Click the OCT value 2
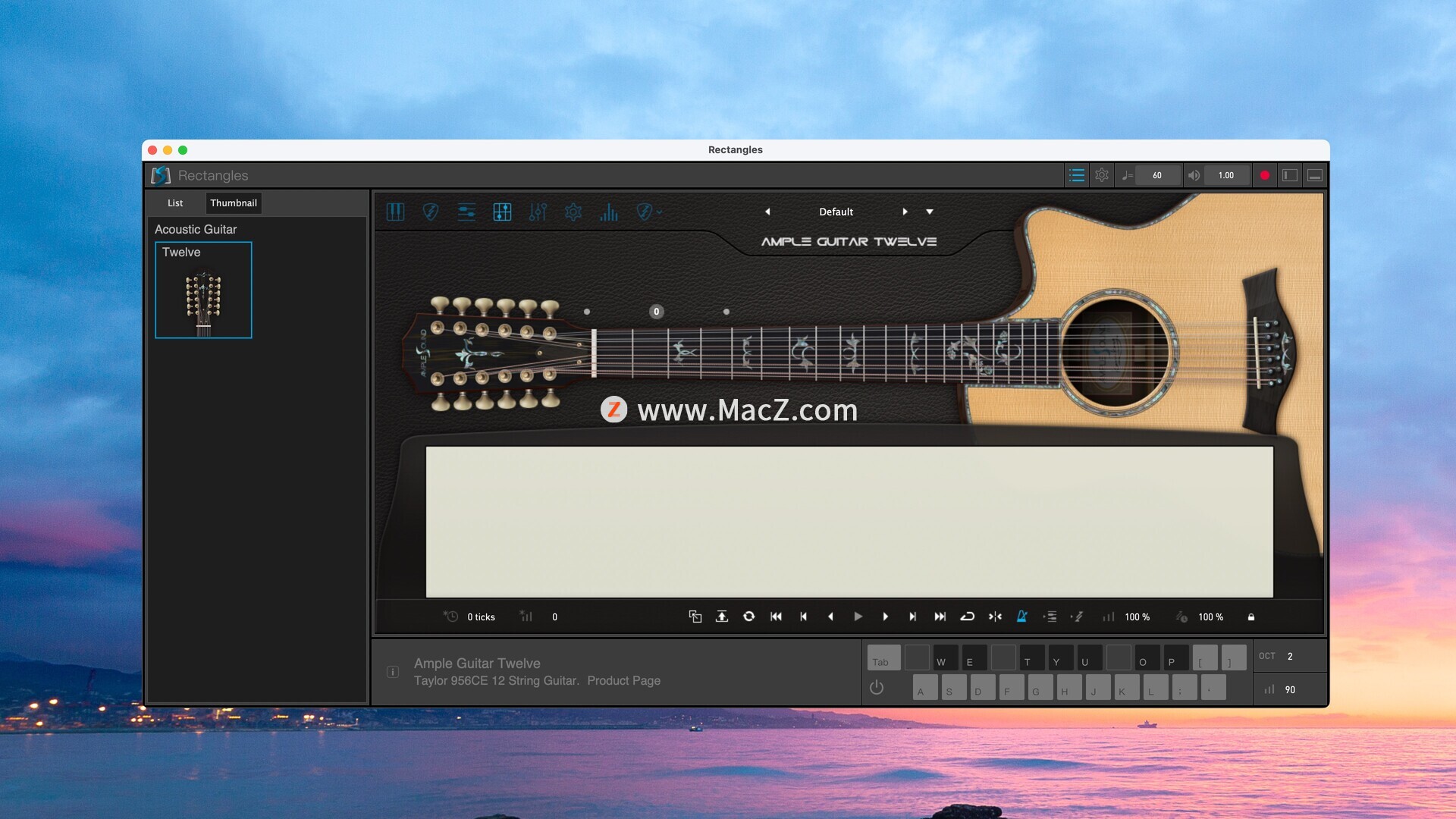 click(1290, 657)
